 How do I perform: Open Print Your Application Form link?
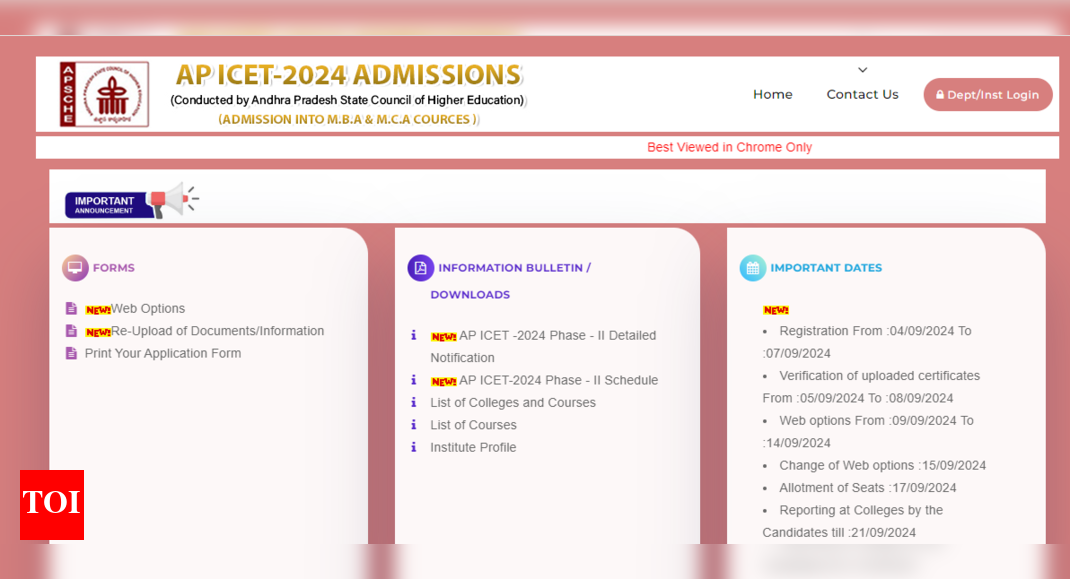162,353
